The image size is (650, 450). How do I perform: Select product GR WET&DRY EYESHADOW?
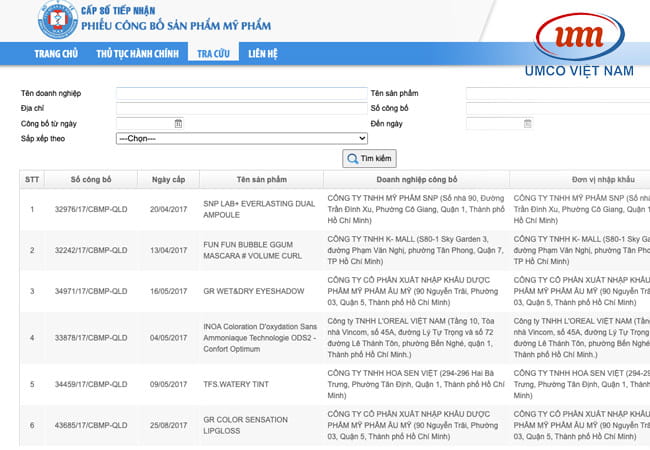click(x=254, y=291)
